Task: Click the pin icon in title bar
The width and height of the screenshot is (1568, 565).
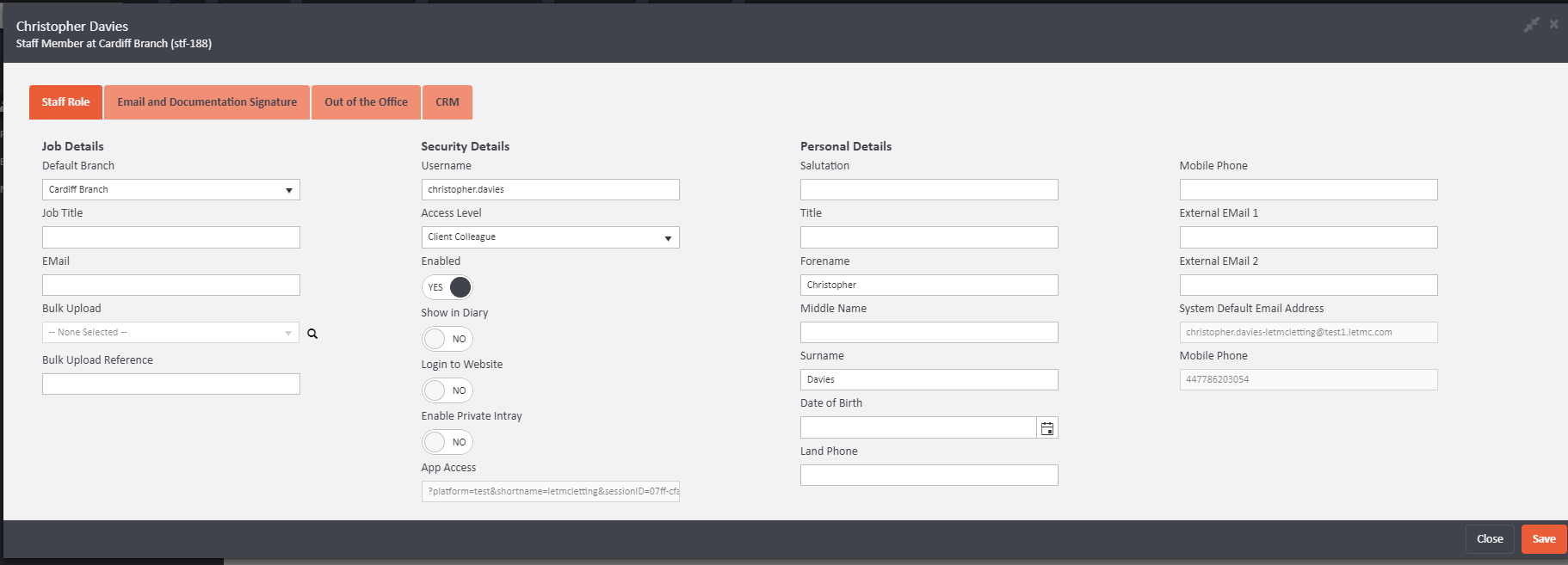Action: (1531, 25)
